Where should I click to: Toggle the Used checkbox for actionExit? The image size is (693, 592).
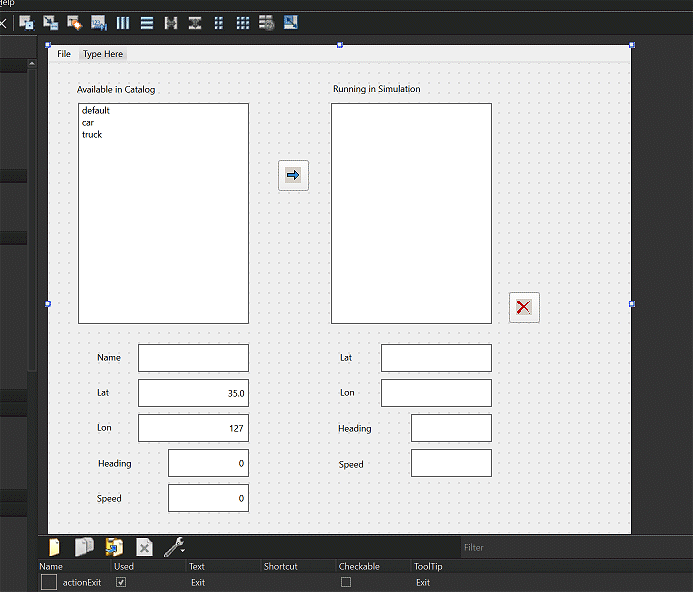click(x=121, y=582)
